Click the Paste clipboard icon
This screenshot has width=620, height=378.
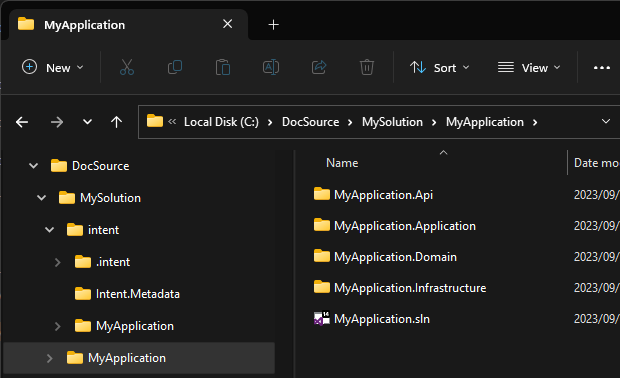point(223,67)
